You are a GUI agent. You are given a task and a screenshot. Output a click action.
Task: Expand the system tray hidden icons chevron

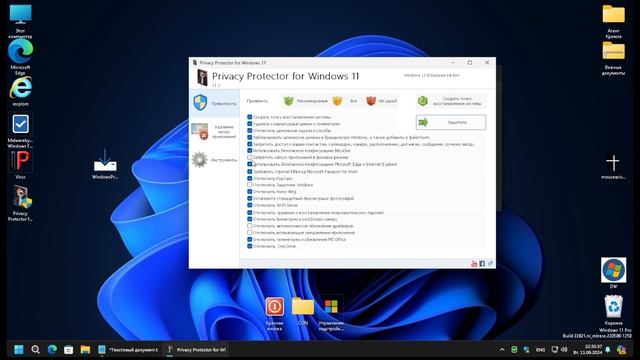click(502, 350)
